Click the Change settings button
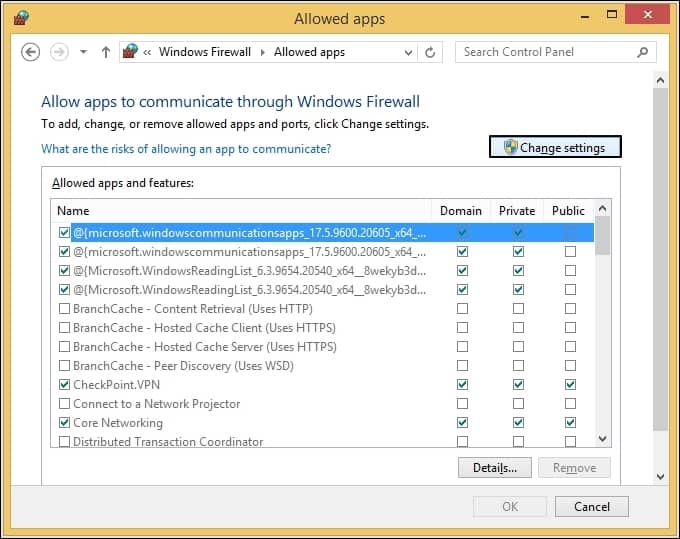Viewport: 680px width, 539px height. coord(555,147)
